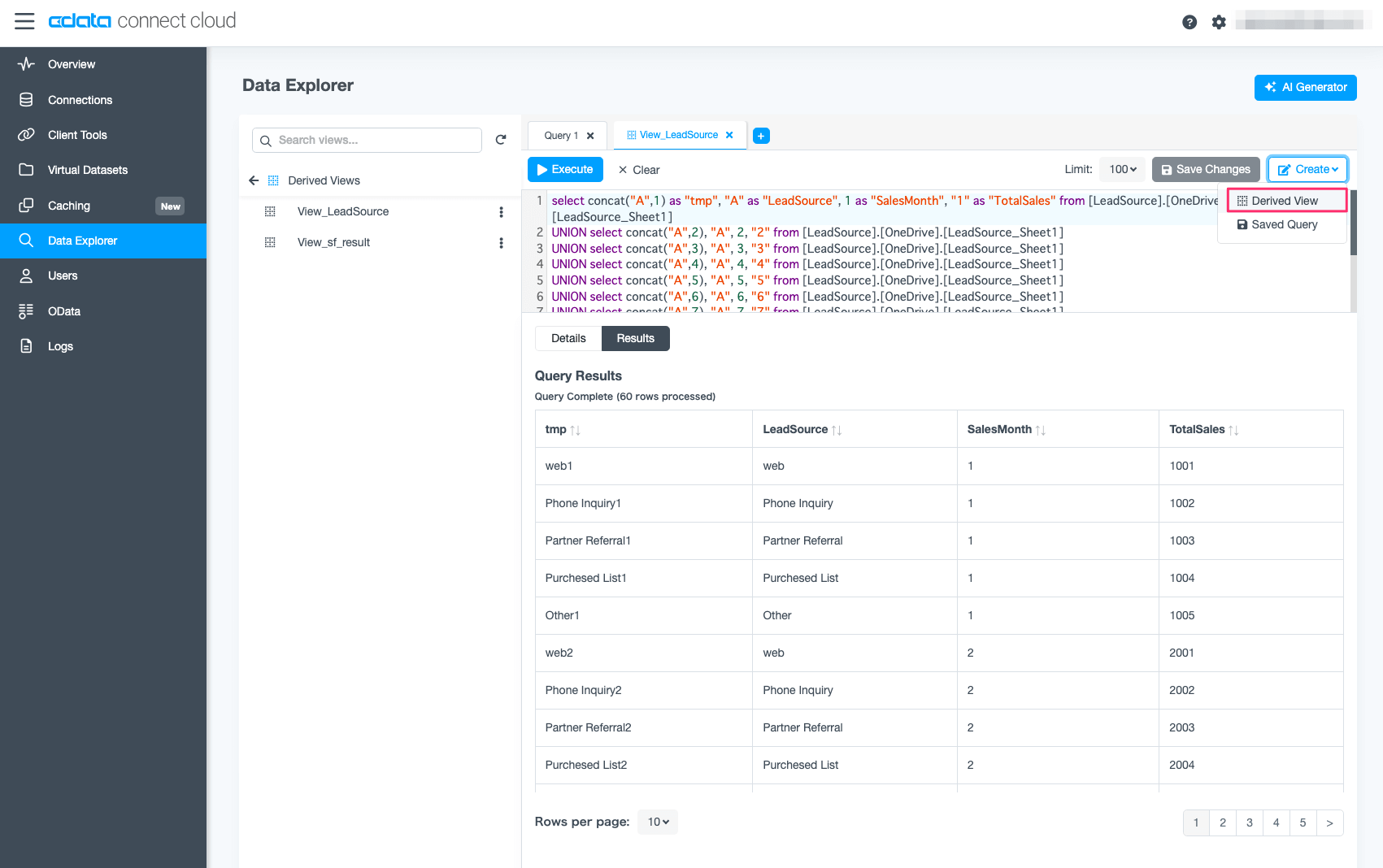Open options menu for View_sf_result

tap(501, 243)
